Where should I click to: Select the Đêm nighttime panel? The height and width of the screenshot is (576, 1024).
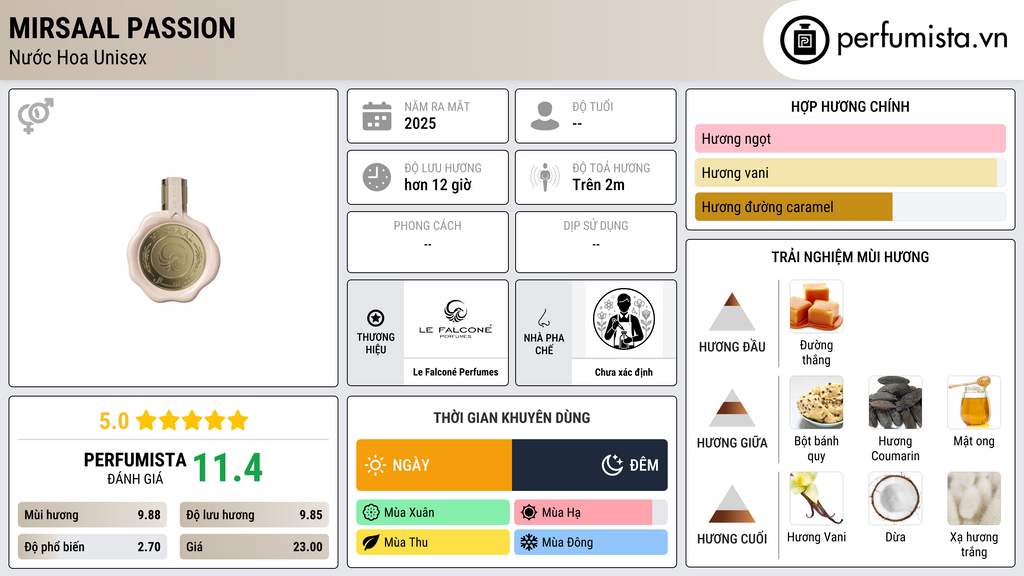click(x=590, y=465)
